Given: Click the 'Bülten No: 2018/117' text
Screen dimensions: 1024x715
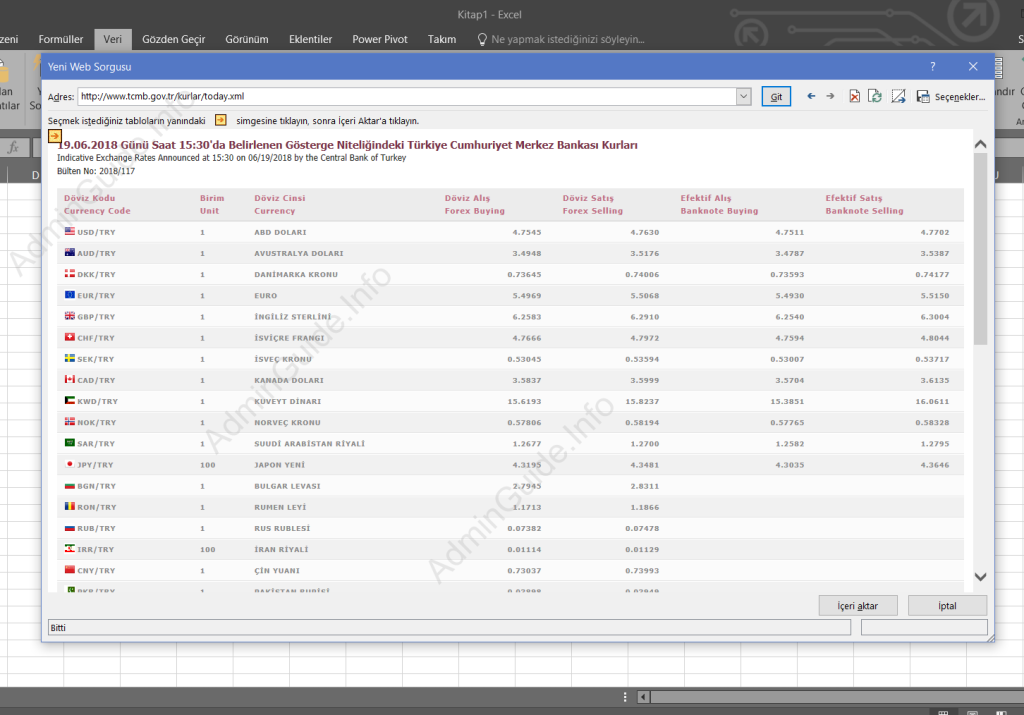Looking at the screenshot, I should click(x=96, y=171).
